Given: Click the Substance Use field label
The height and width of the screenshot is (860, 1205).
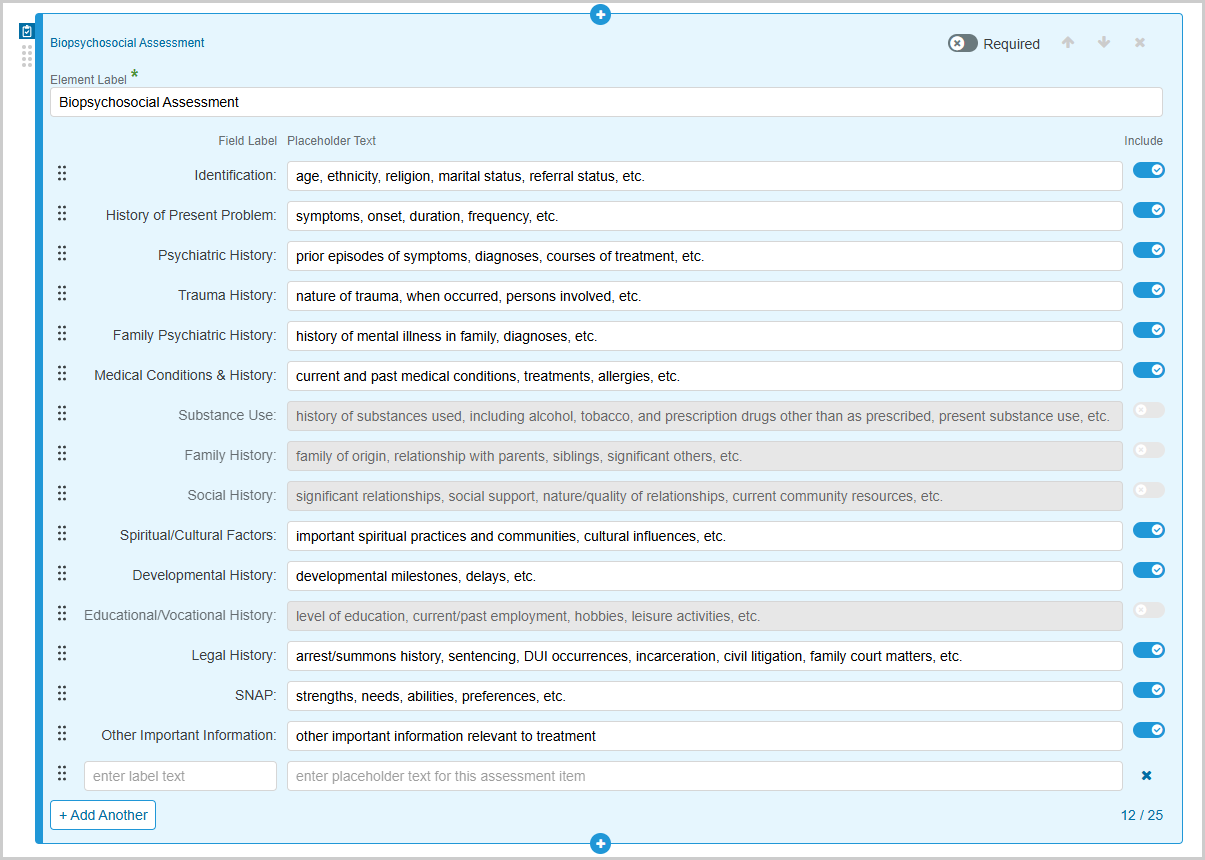Looking at the screenshot, I should (227, 415).
